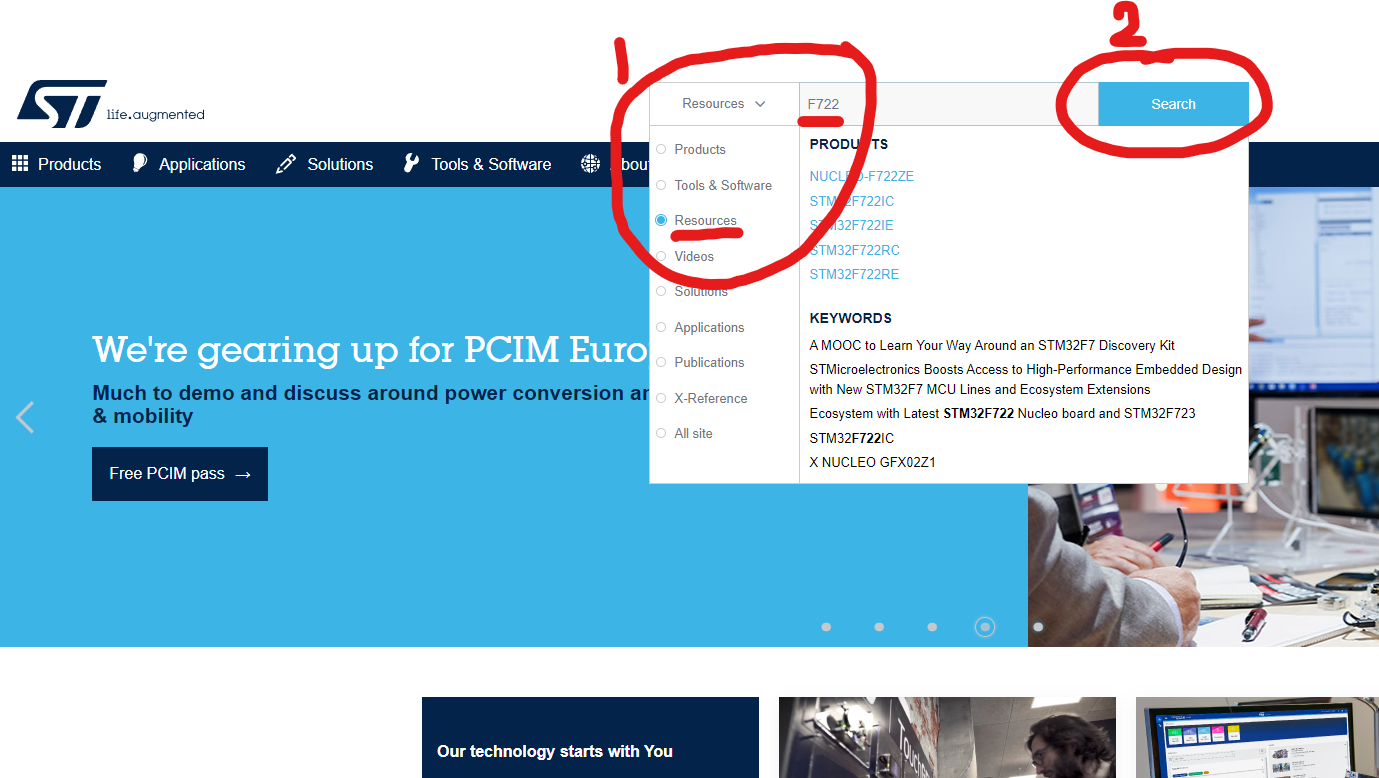Click the Tools & Software wrench icon
The image size is (1379, 778).
pyautogui.click(x=411, y=164)
